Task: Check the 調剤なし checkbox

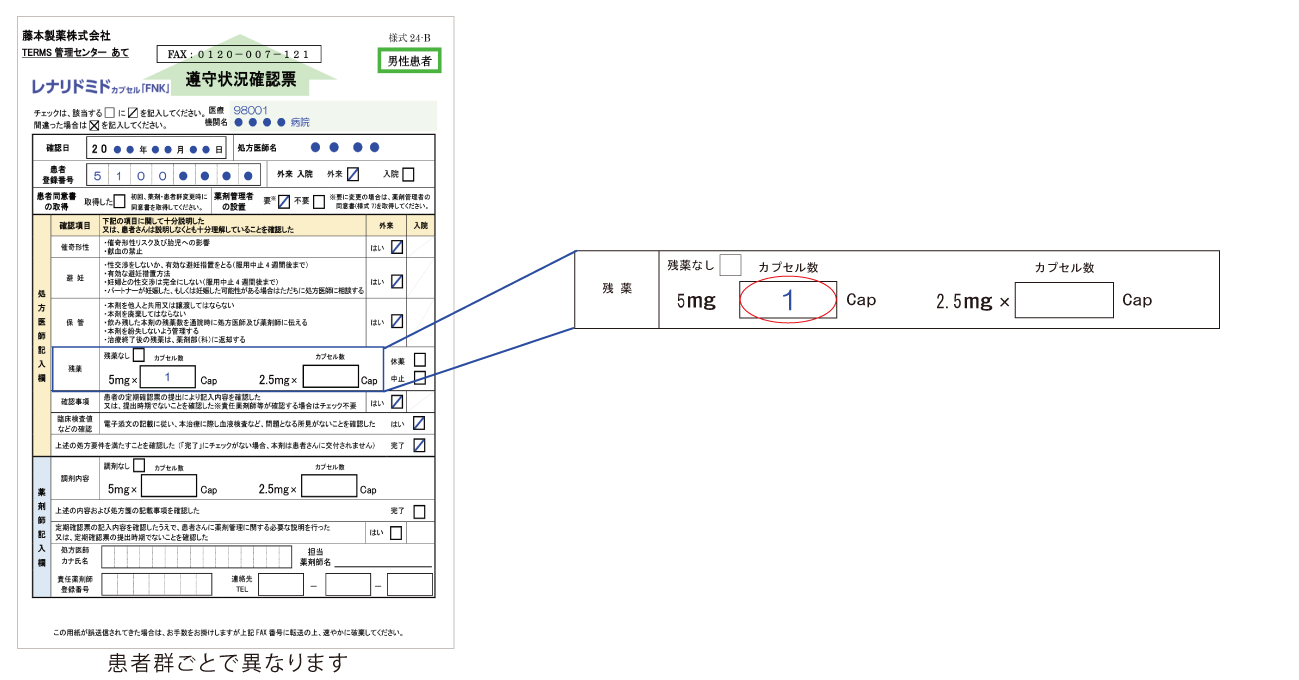Action: (139, 466)
